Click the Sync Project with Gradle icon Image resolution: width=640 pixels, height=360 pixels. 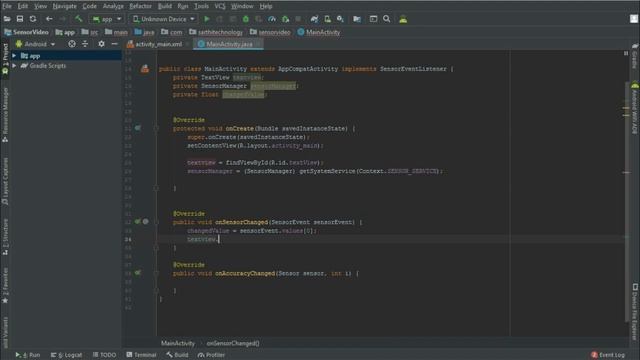pos(314,19)
